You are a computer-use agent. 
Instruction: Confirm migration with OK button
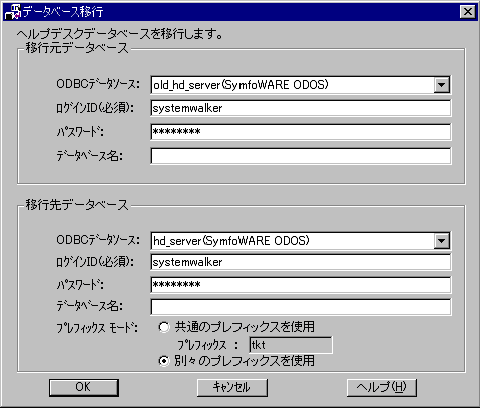click(84, 387)
